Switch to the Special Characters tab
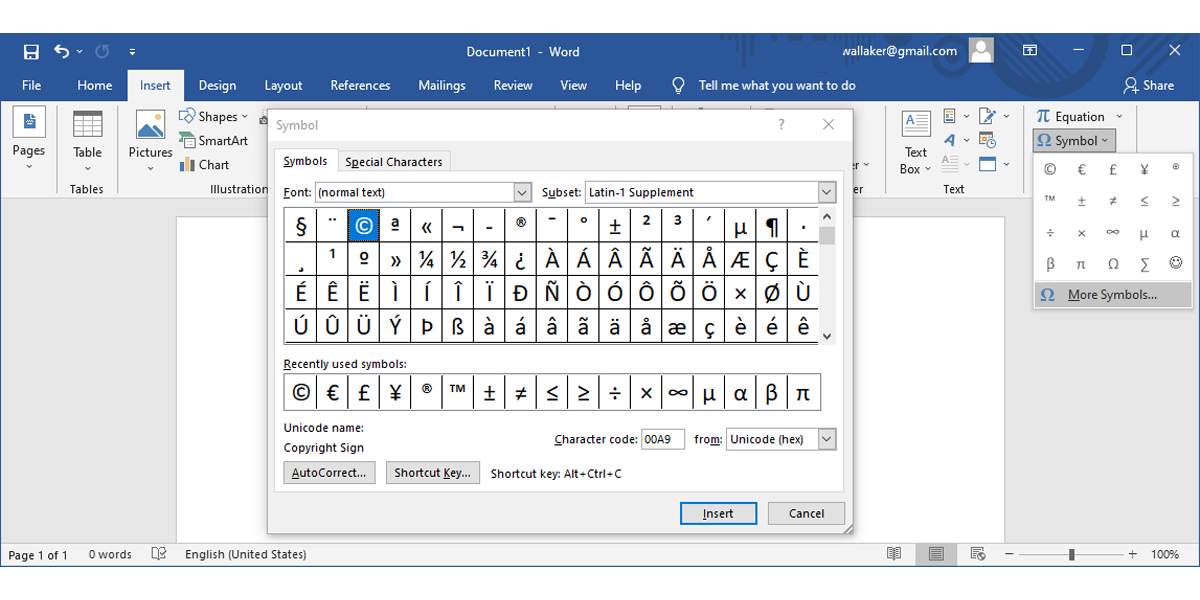The width and height of the screenshot is (1200, 600). [394, 160]
